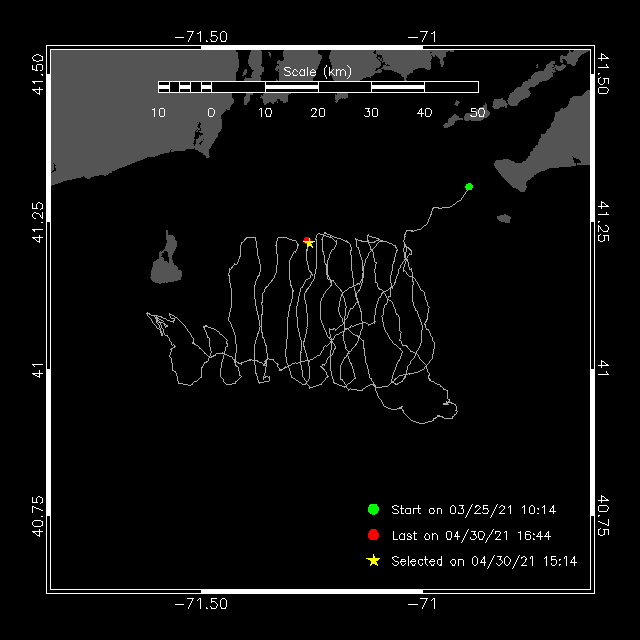Click the top axis '-71.50' longitude label

click(x=201, y=37)
